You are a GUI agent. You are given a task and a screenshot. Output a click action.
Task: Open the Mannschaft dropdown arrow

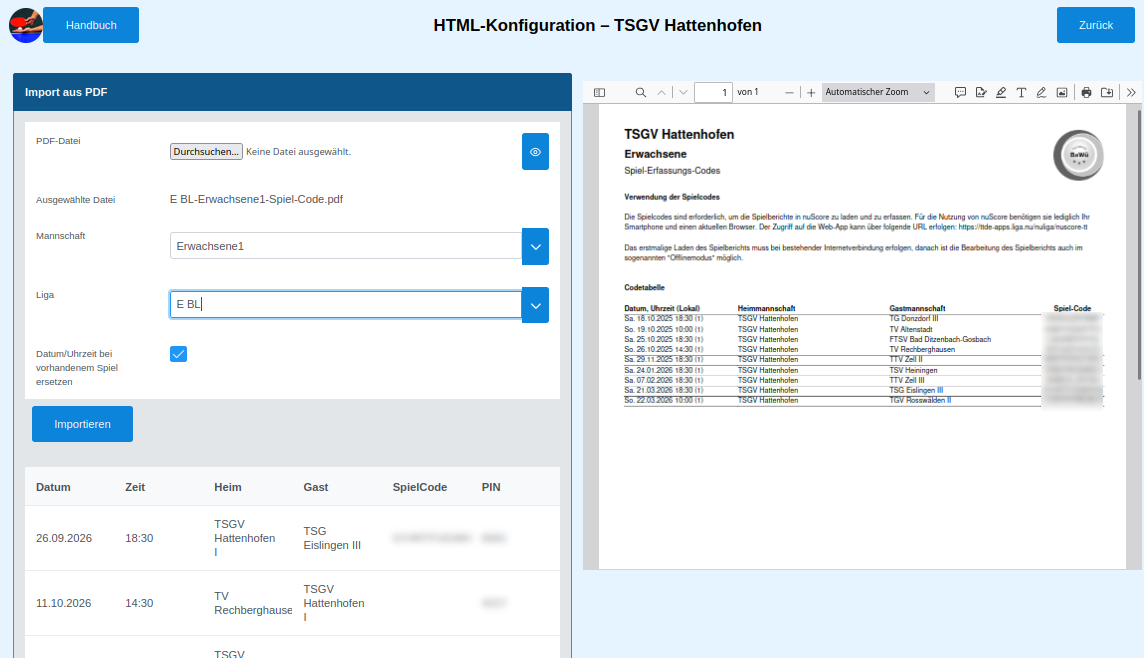535,247
